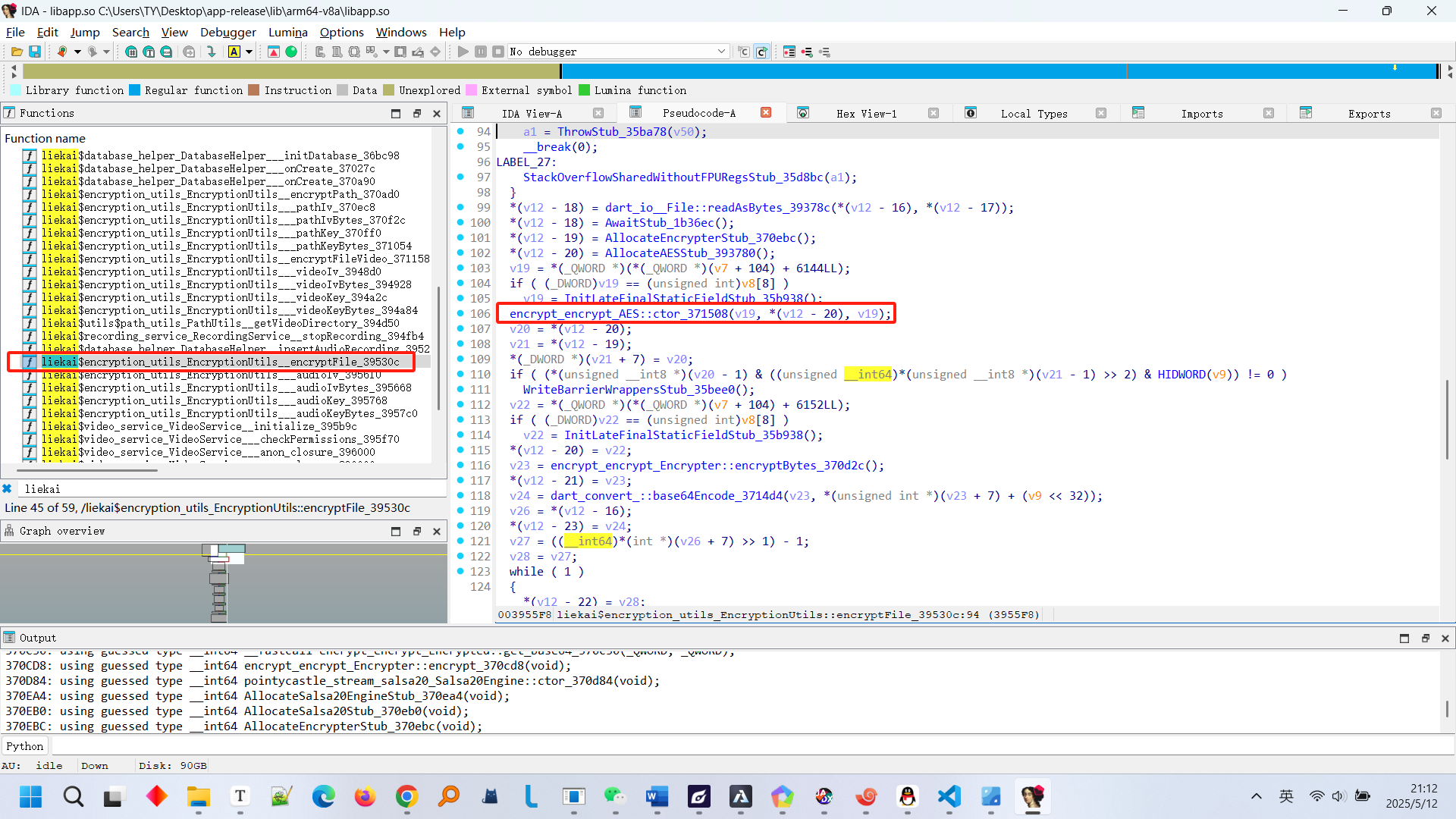
Task: Open the forward-jump history dropdown arrow
Action: pyautogui.click(x=107, y=52)
